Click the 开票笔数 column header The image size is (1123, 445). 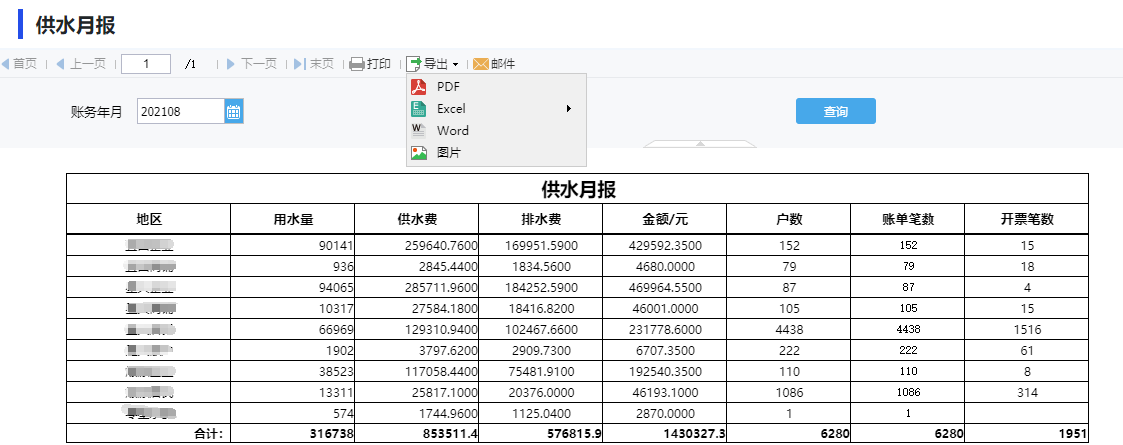1027,219
